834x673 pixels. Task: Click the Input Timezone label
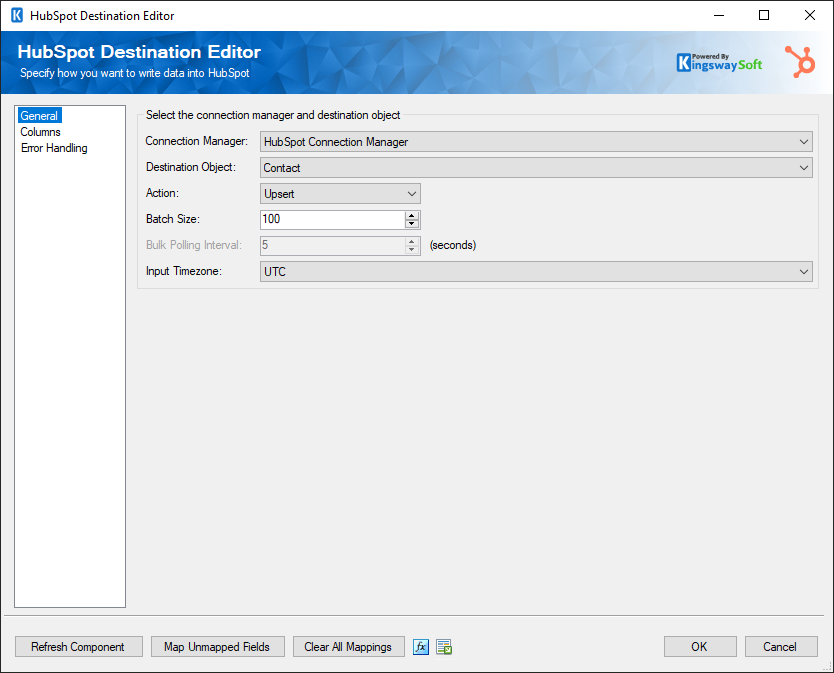(184, 271)
